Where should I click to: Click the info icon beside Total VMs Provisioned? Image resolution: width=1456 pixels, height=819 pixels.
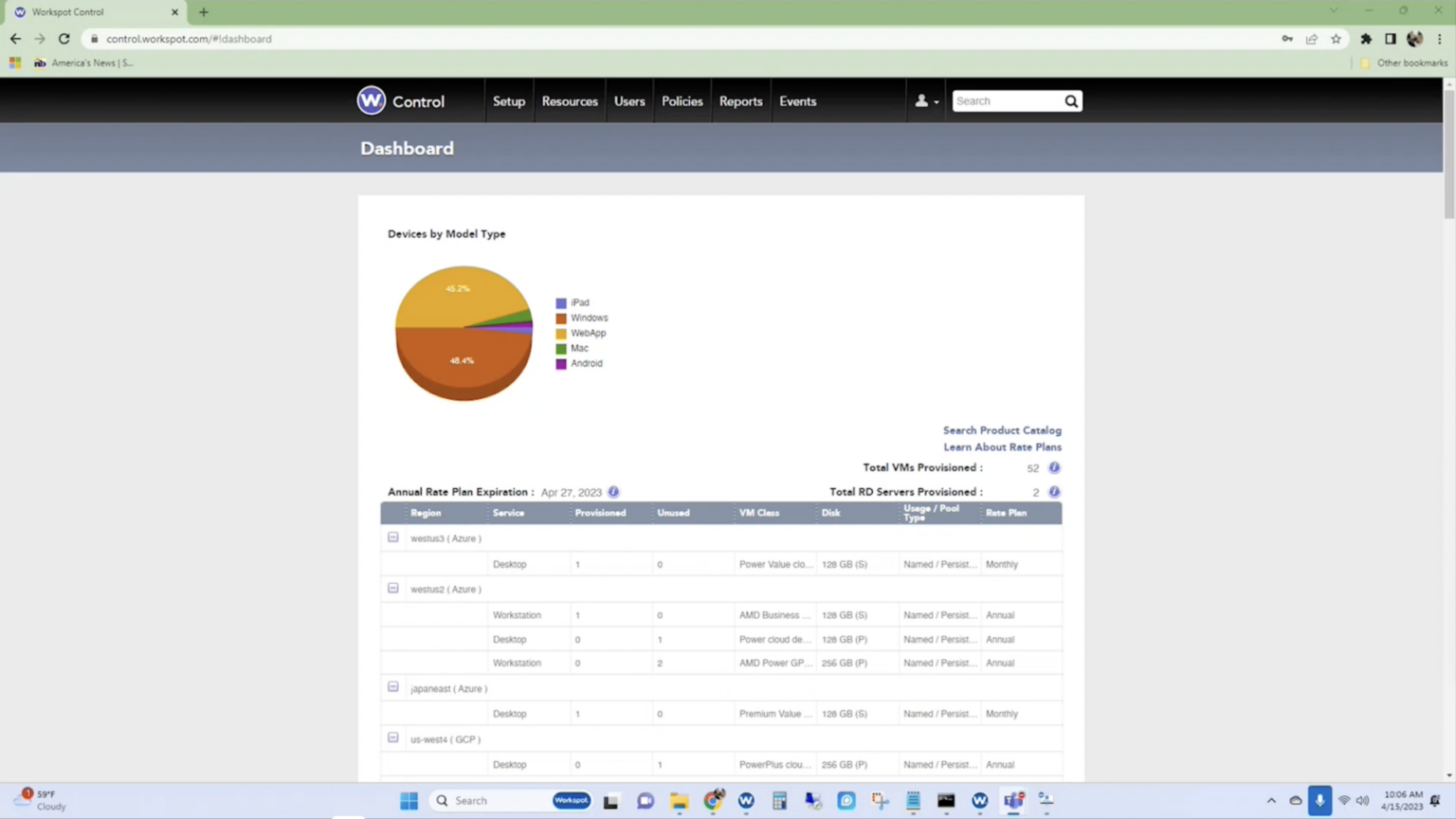tap(1054, 467)
